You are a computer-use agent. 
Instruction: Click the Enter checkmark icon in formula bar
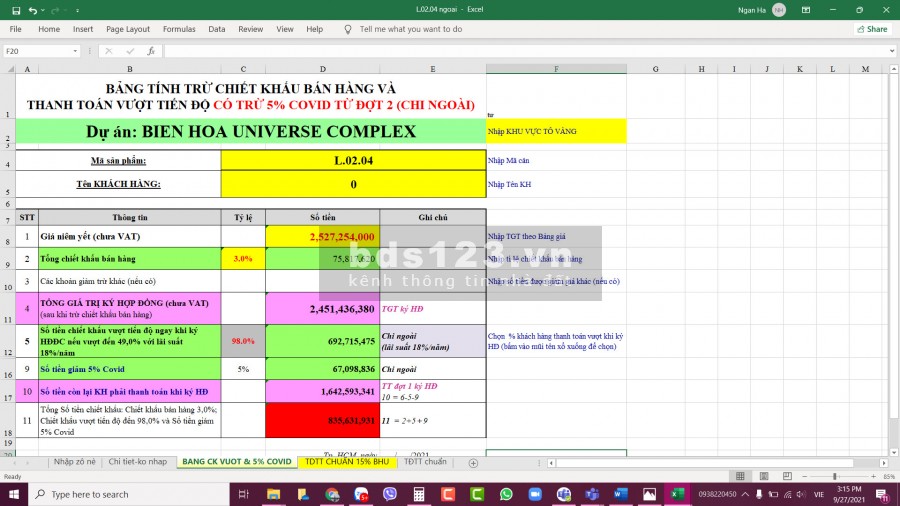[130, 51]
